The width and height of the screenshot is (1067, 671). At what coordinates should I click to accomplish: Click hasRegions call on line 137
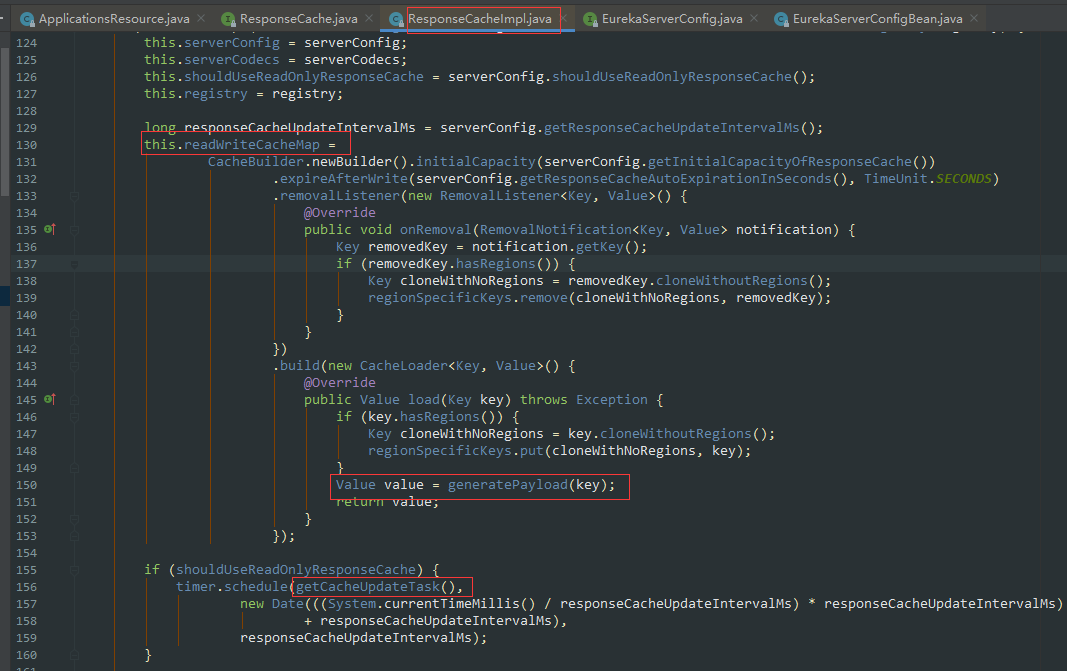point(495,263)
